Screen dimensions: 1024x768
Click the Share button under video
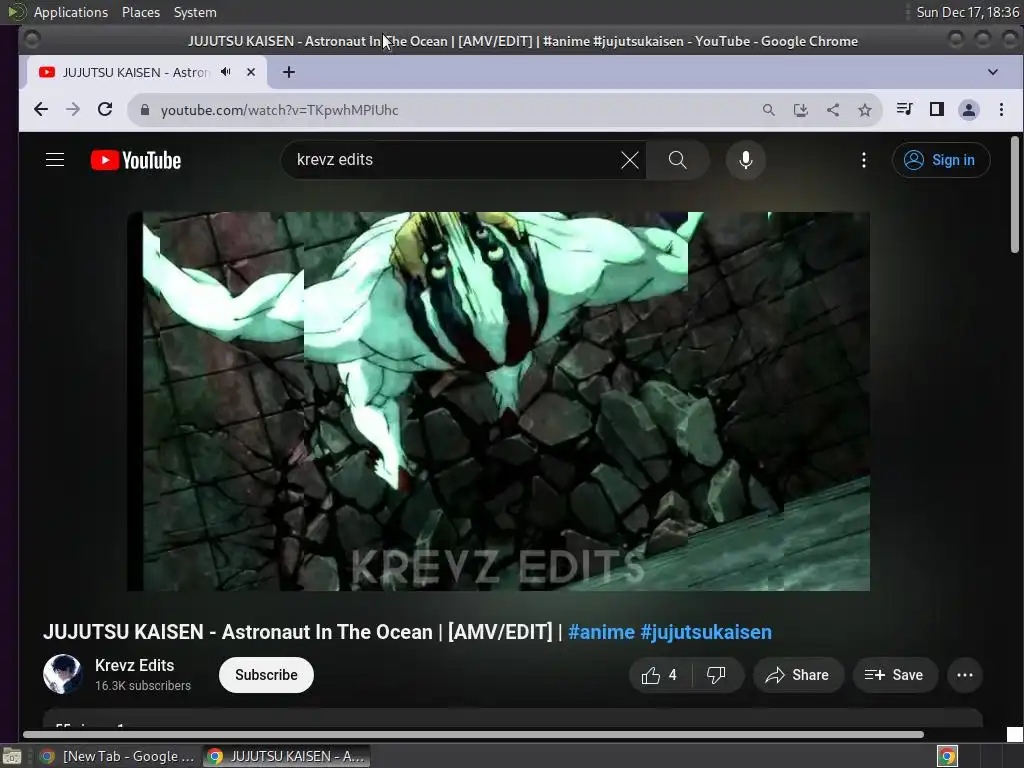coord(799,675)
